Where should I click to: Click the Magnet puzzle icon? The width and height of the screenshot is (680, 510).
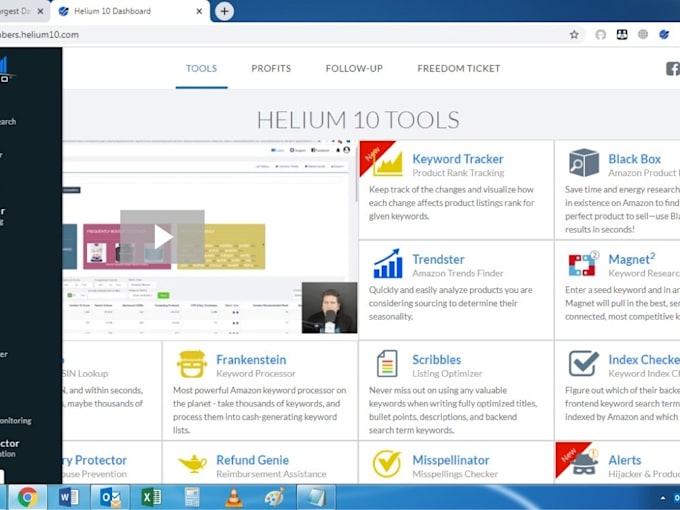click(x=583, y=264)
